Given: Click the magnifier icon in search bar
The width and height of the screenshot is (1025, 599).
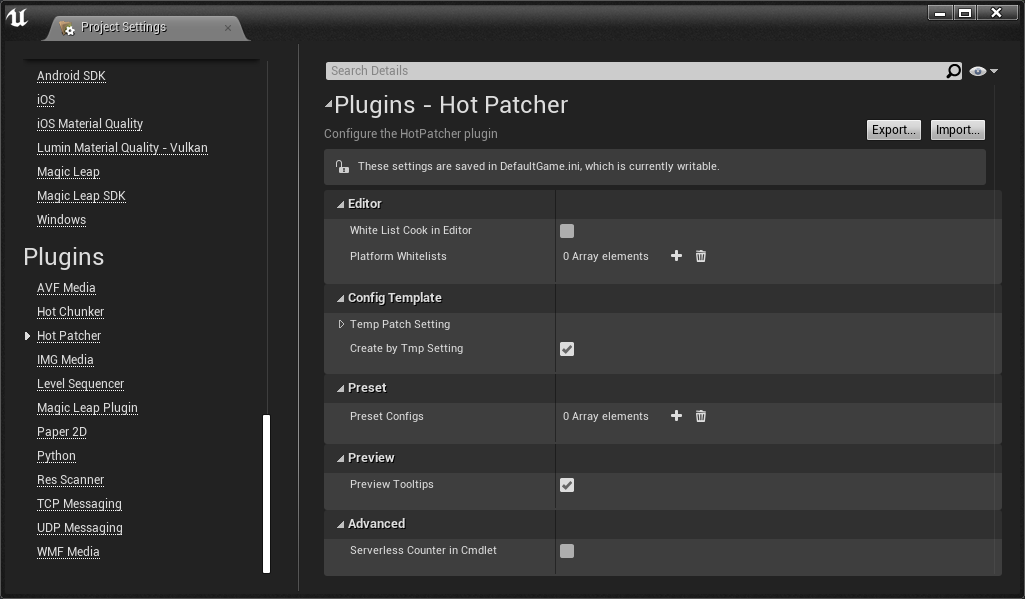Looking at the screenshot, I should [953, 71].
